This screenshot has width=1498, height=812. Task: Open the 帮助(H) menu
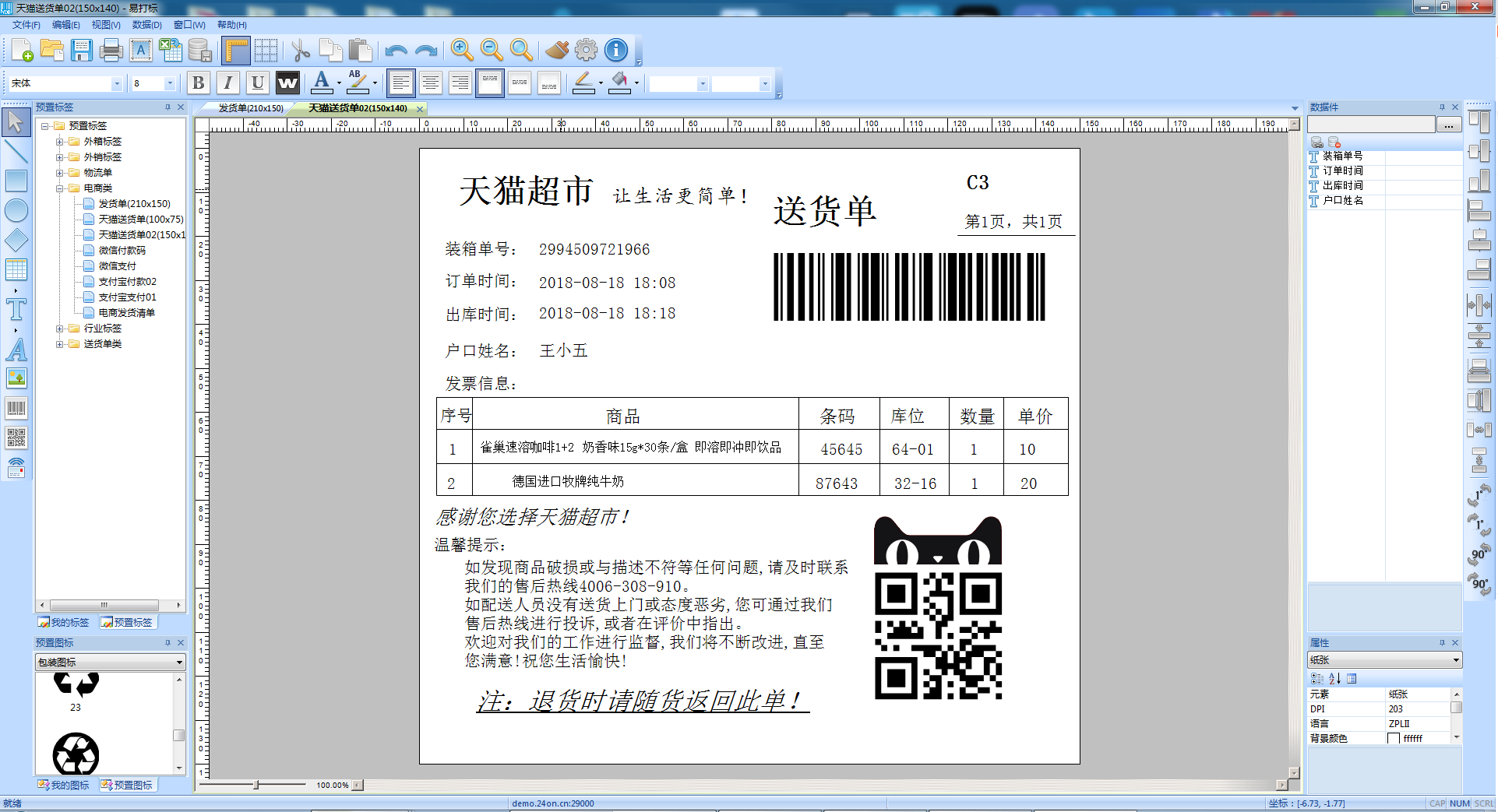click(232, 25)
